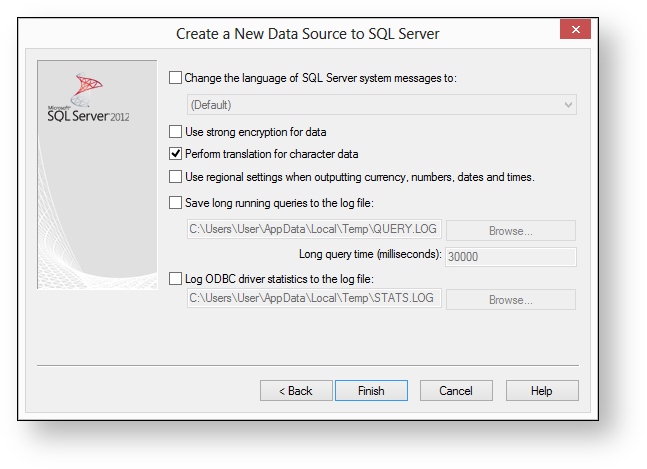Click the dialog title bar text
647x469 pixels.
point(307,34)
